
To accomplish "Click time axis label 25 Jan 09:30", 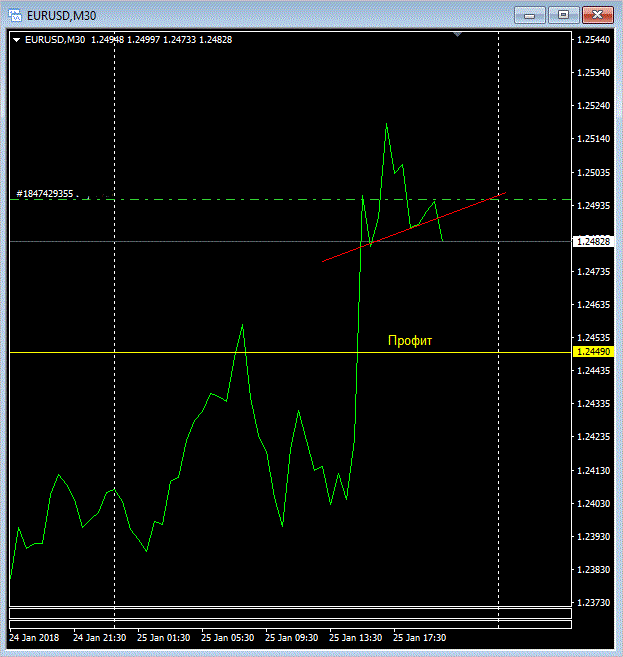I will click(x=292, y=638).
